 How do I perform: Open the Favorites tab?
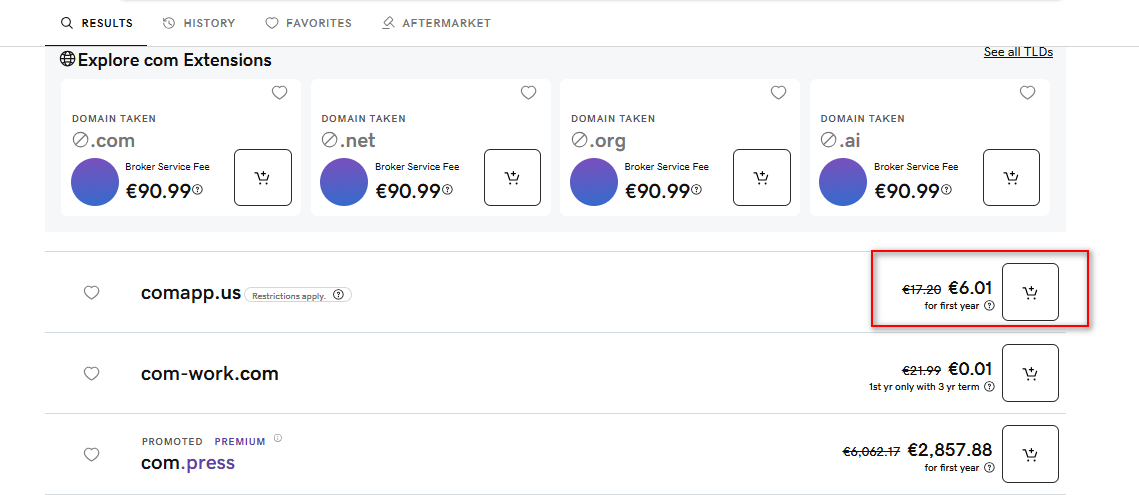click(308, 23)
